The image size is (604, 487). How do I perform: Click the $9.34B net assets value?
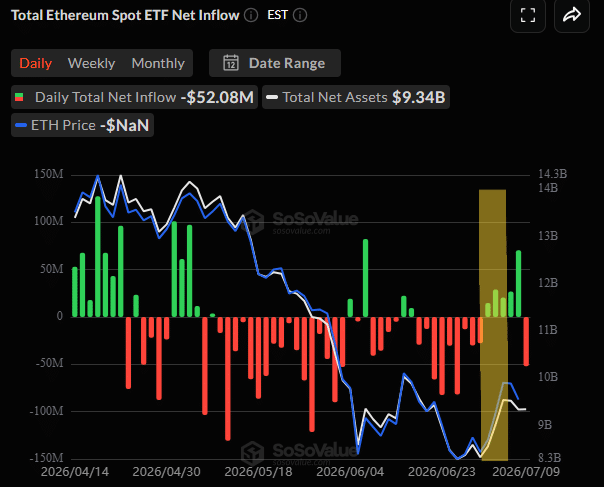(x=419, y=97)
